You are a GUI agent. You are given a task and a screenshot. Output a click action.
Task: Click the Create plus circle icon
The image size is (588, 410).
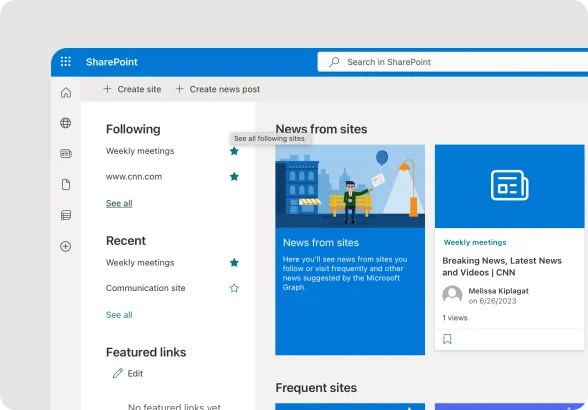coord(66,246)
